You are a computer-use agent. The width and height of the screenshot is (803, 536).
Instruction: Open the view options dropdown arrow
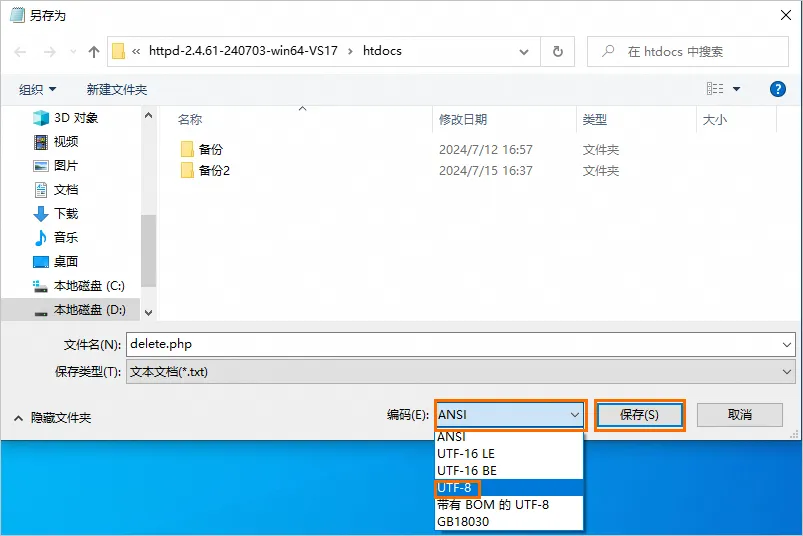coord(736,89)
